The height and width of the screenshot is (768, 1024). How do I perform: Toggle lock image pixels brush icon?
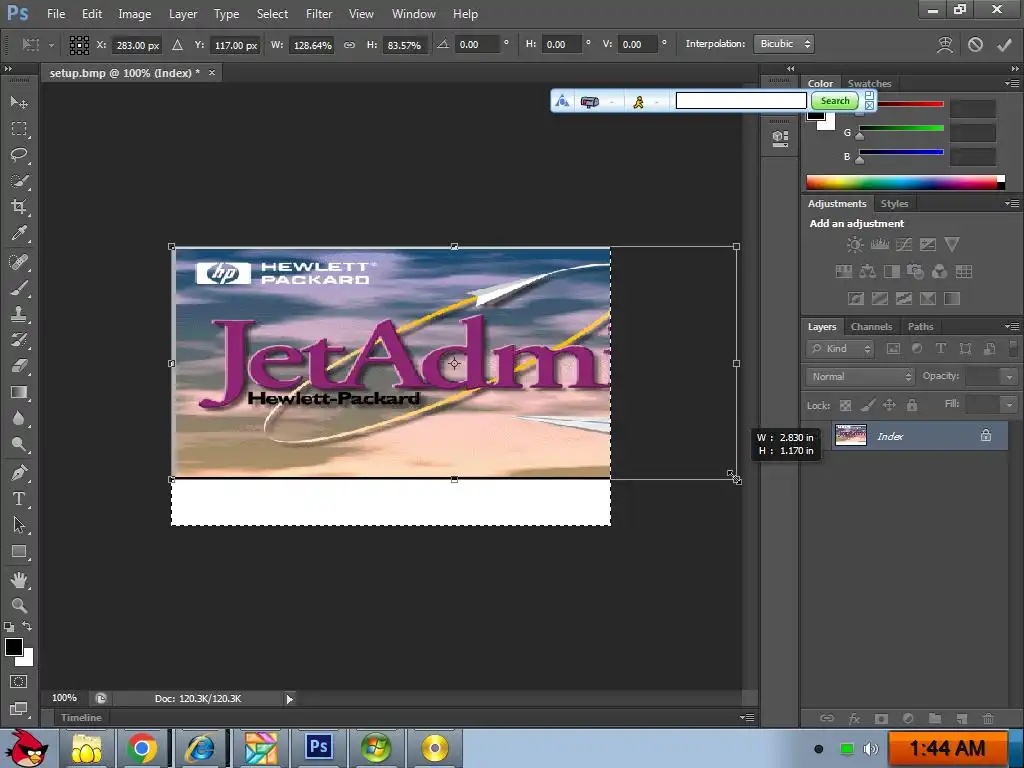(867, 406)
